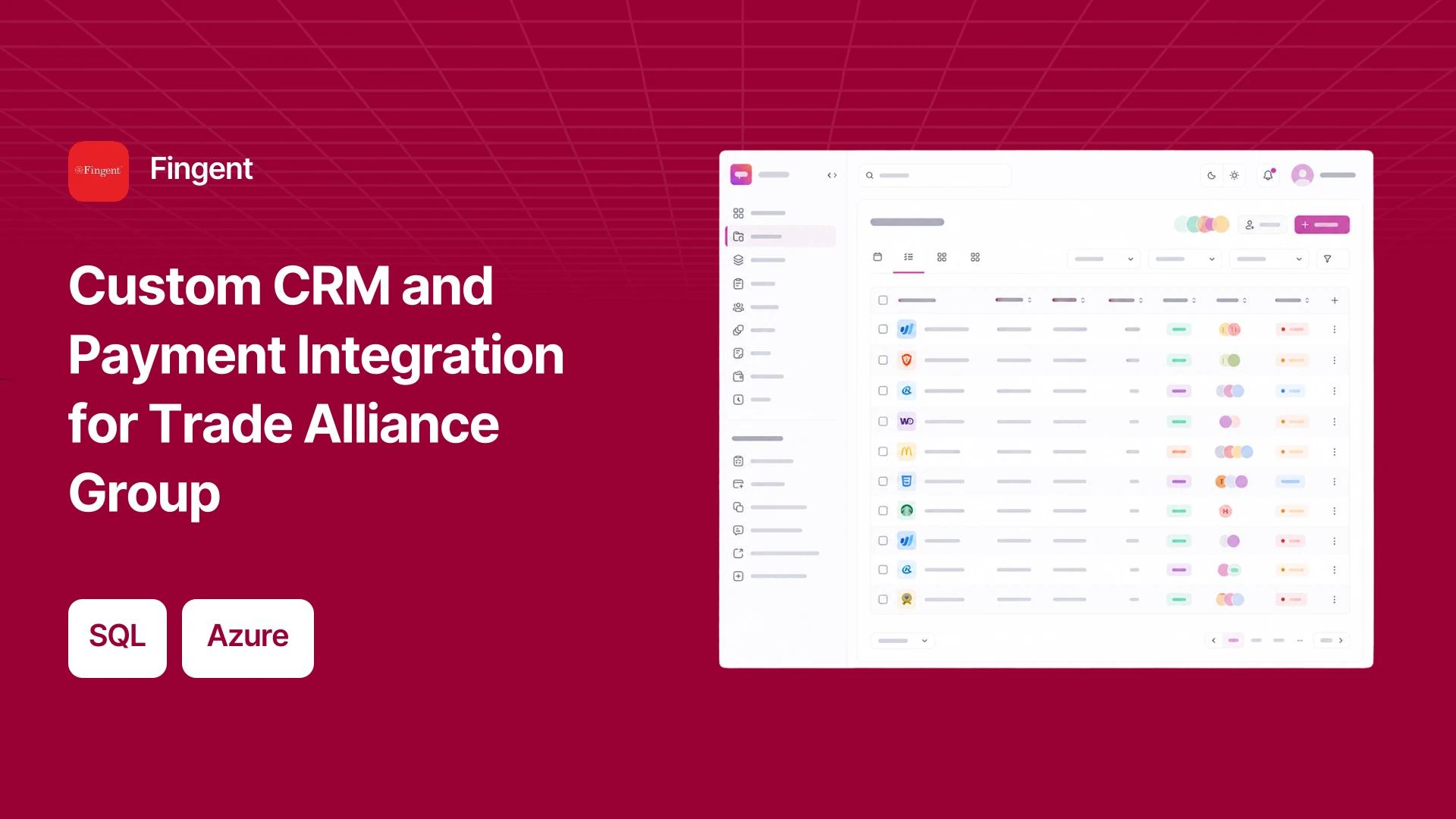
Task: Open the card-with-plus sidebar item
Action: coord(761,484)
